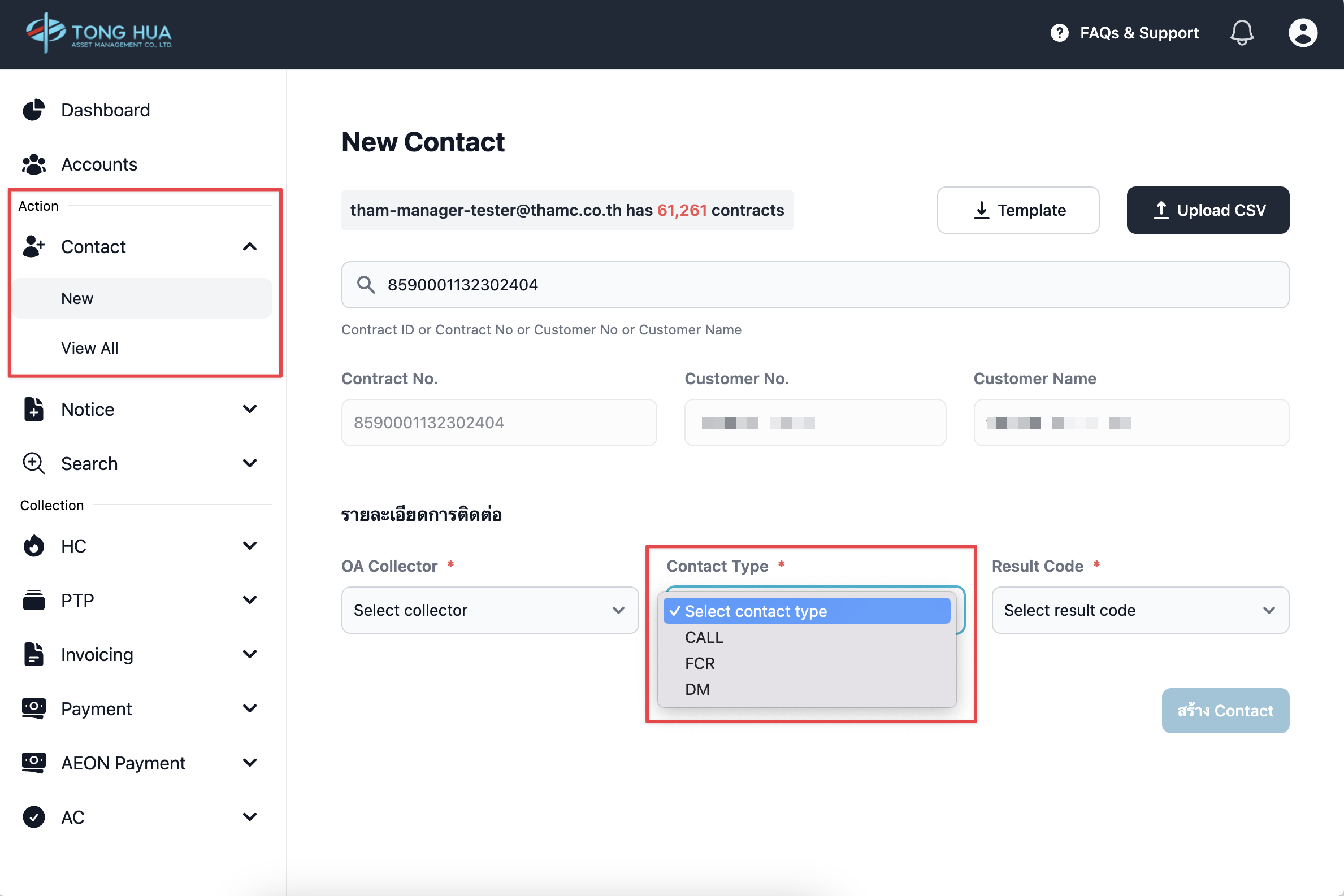Click the Accounts people icon
The width and height of the screenshot is (1344, 896).
coord(34,164)
